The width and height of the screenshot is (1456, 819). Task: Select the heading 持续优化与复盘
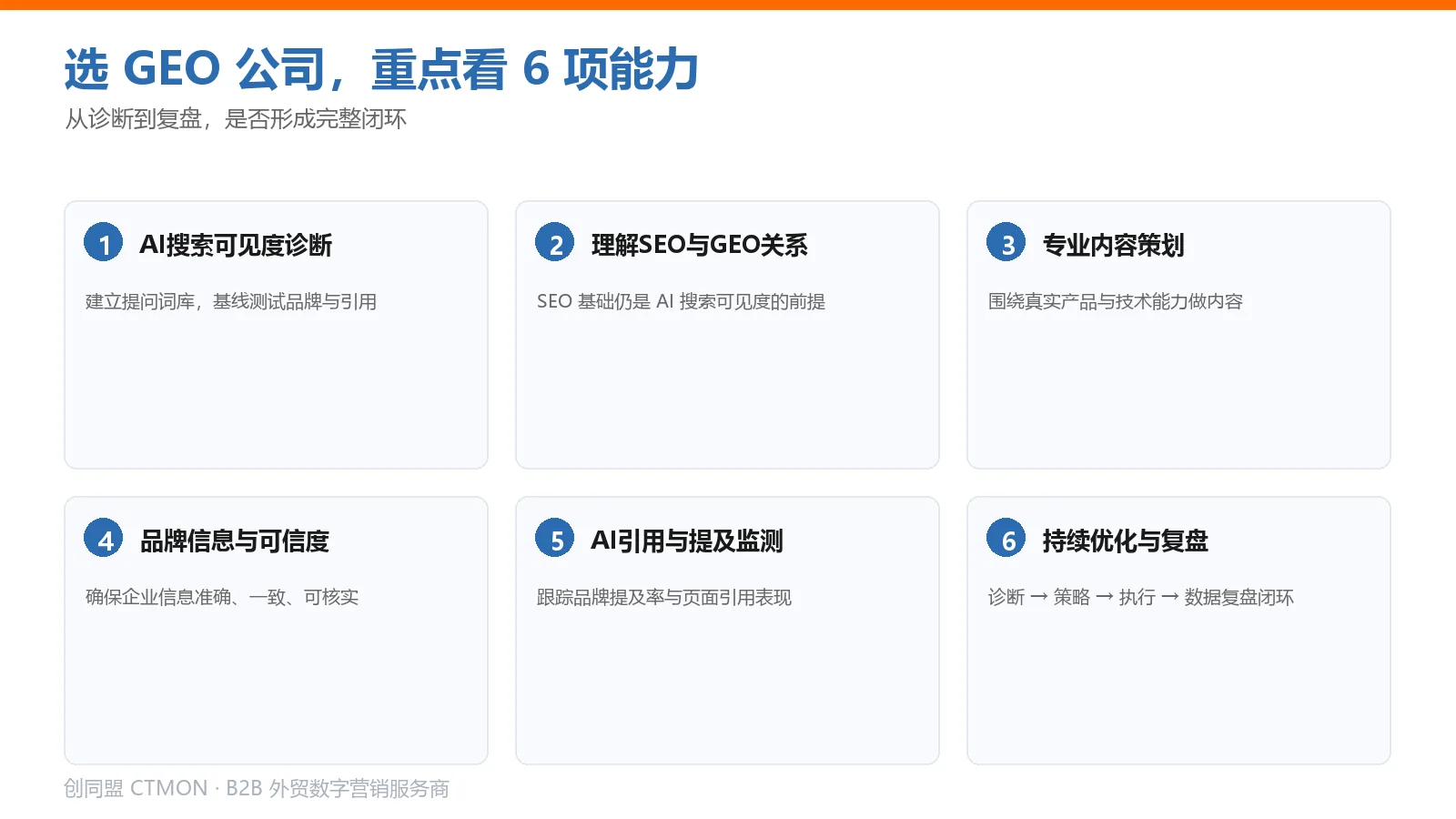(x=1125, y=541)
